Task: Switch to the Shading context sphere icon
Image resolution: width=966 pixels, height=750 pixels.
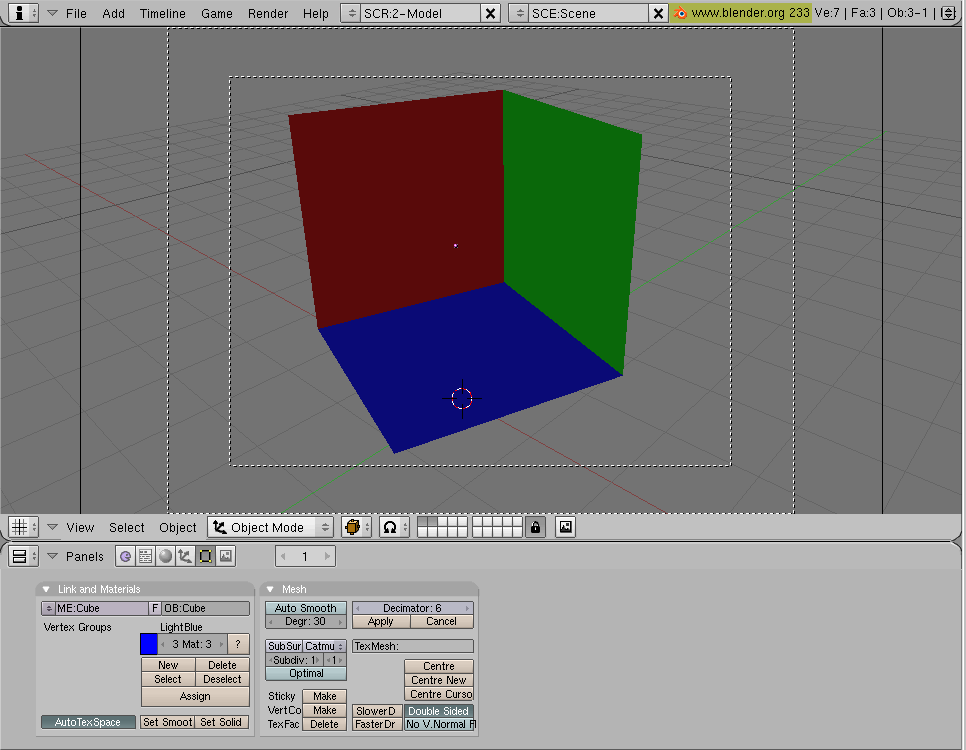Action: pyautogui.click(x=165, y=556)
